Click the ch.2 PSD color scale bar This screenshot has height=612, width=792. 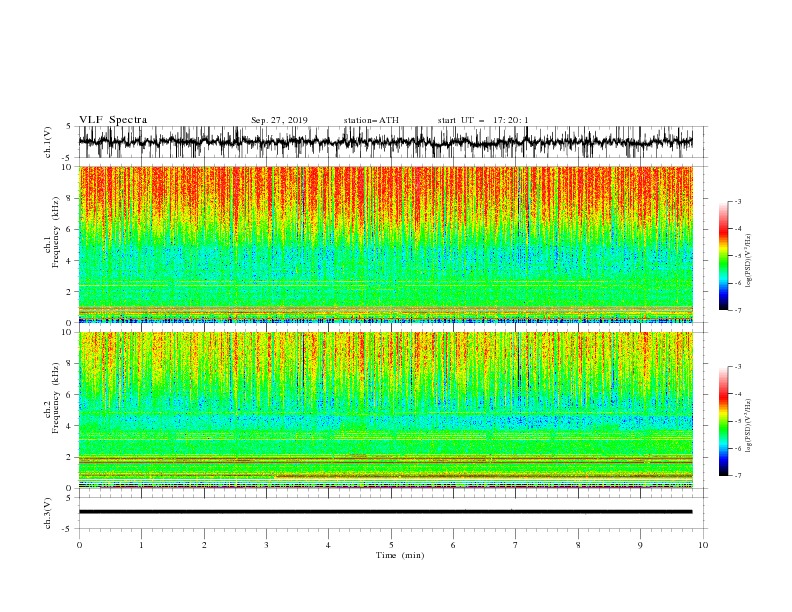tap(723, 421)
